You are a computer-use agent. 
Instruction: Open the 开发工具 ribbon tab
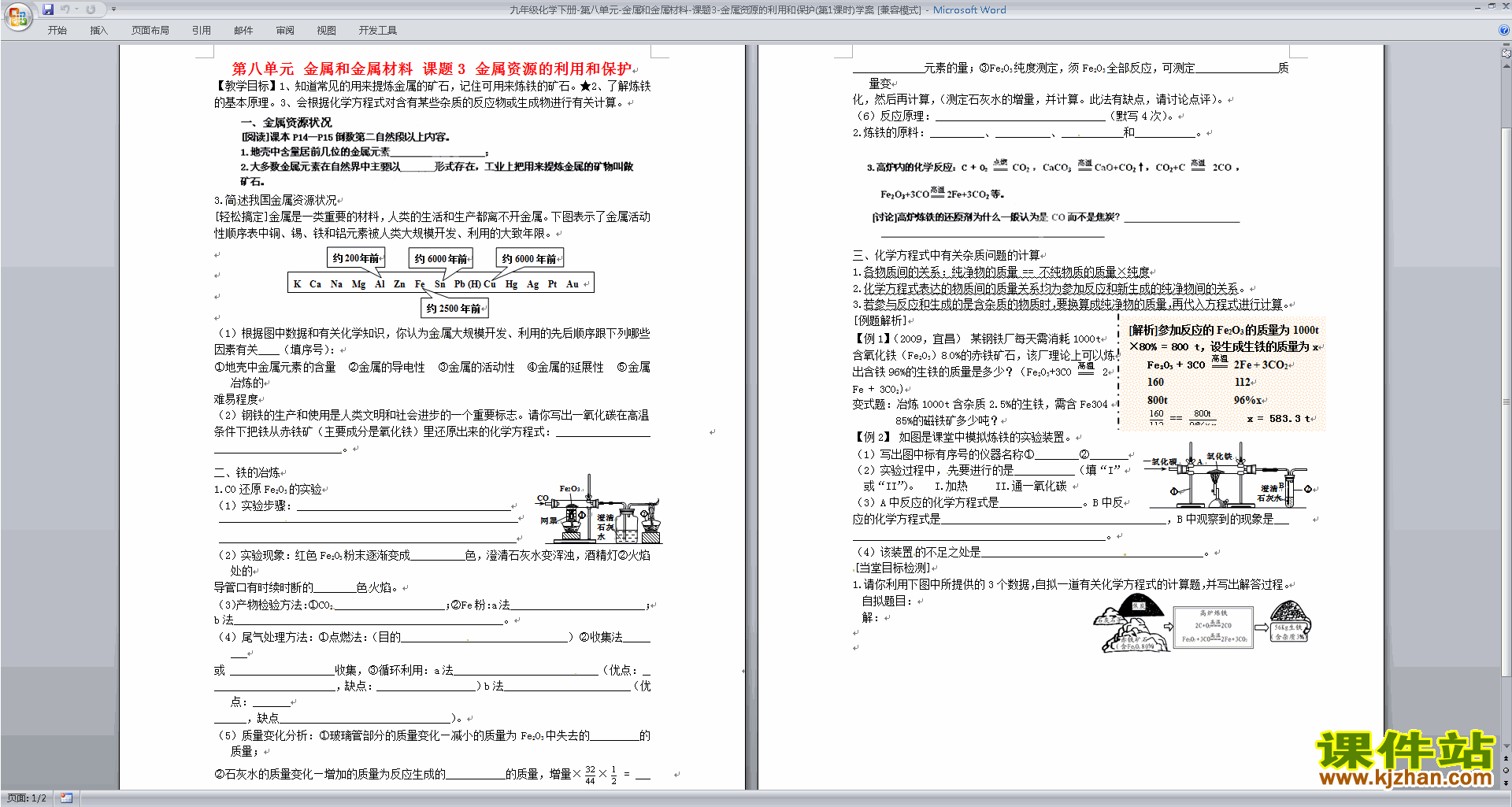(378, 31)
